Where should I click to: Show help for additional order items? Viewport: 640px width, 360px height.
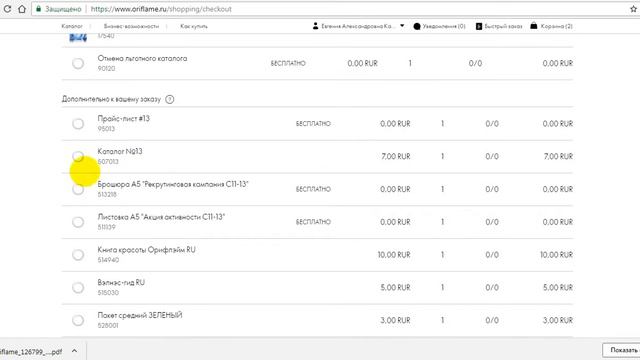(170, 99)
